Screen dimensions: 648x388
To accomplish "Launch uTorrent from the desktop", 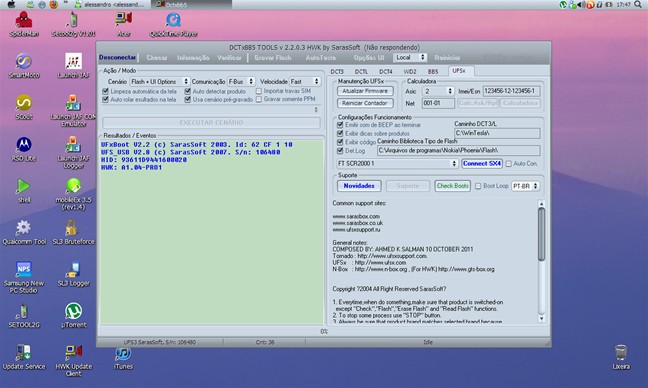I will (73, 316).
